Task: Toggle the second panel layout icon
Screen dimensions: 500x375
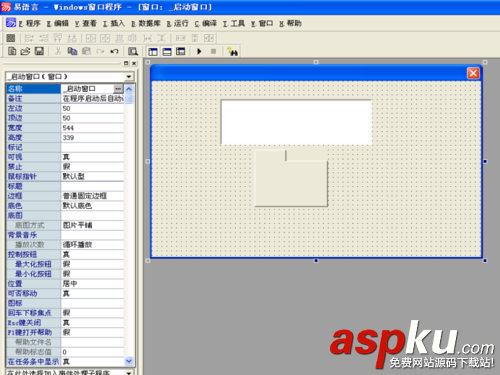Action: (167, 52)
